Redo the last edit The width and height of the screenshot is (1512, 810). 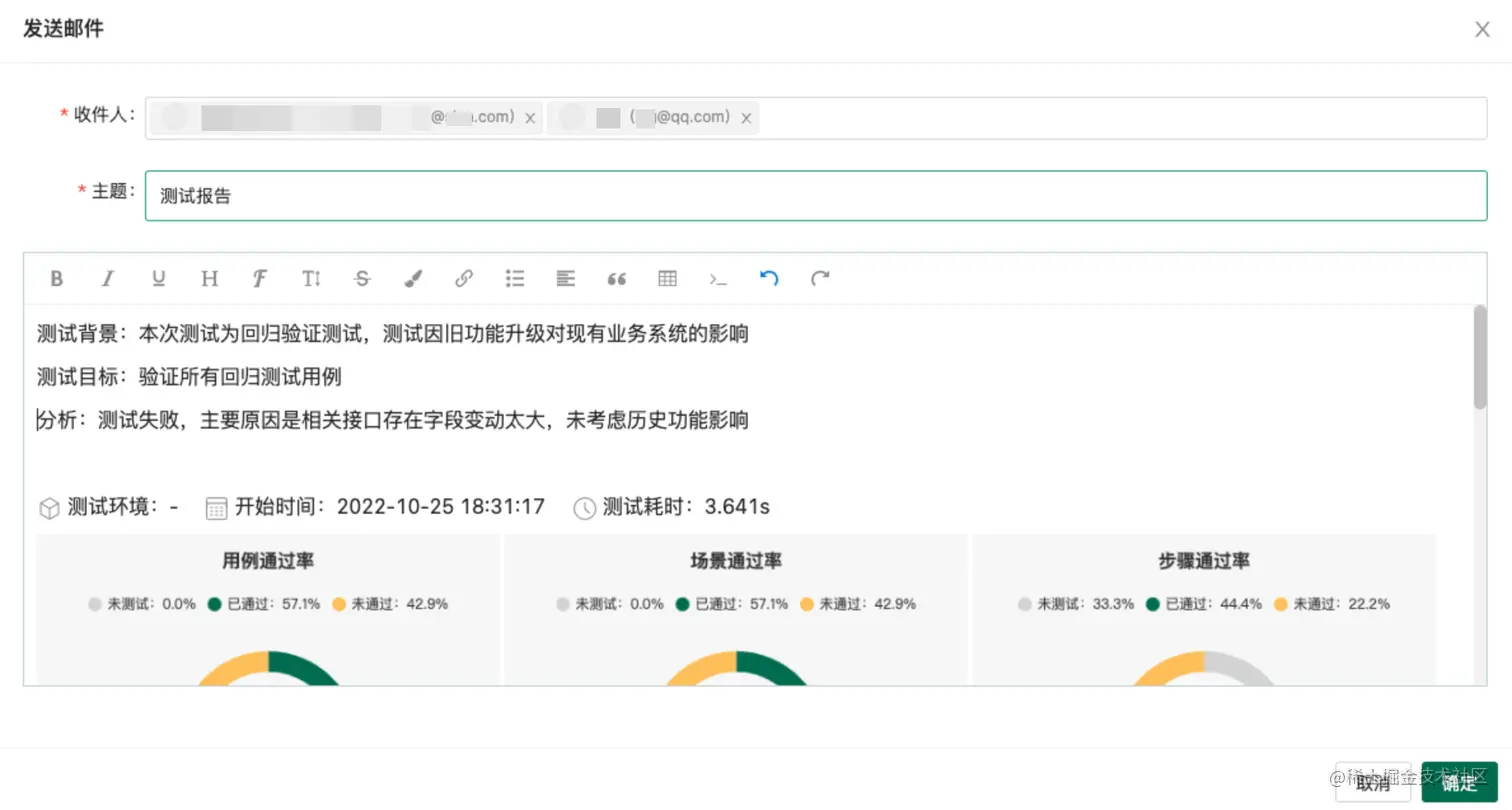tap(820, 279)
